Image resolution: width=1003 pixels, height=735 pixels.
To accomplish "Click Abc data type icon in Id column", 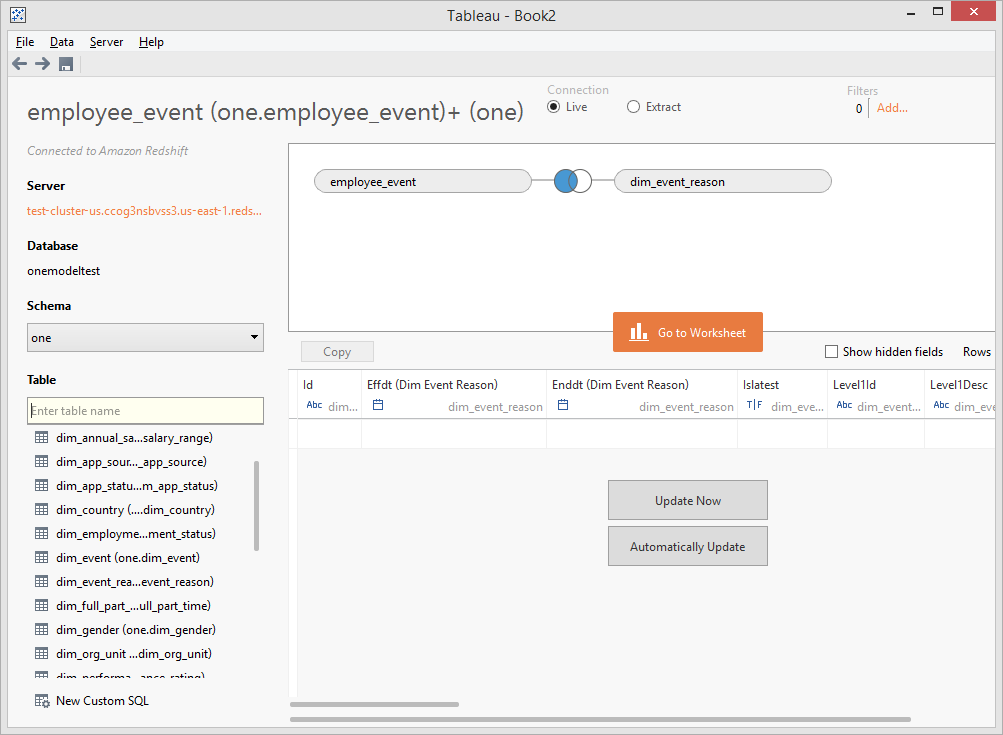I will [x=314, y=405].
